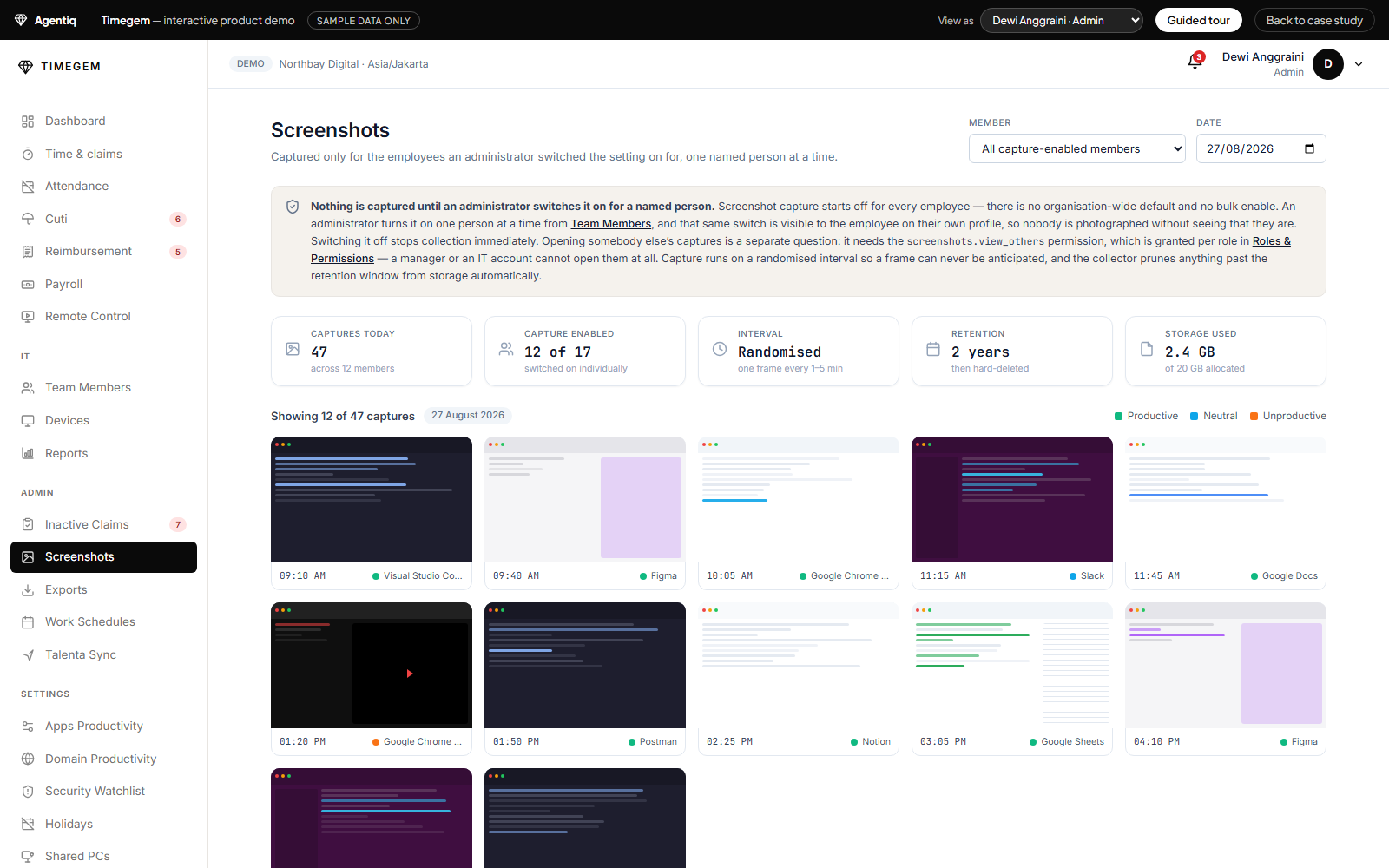Click the Attendance calendar icon
This screenshot has height=868, width=1389.
[28, 187]
